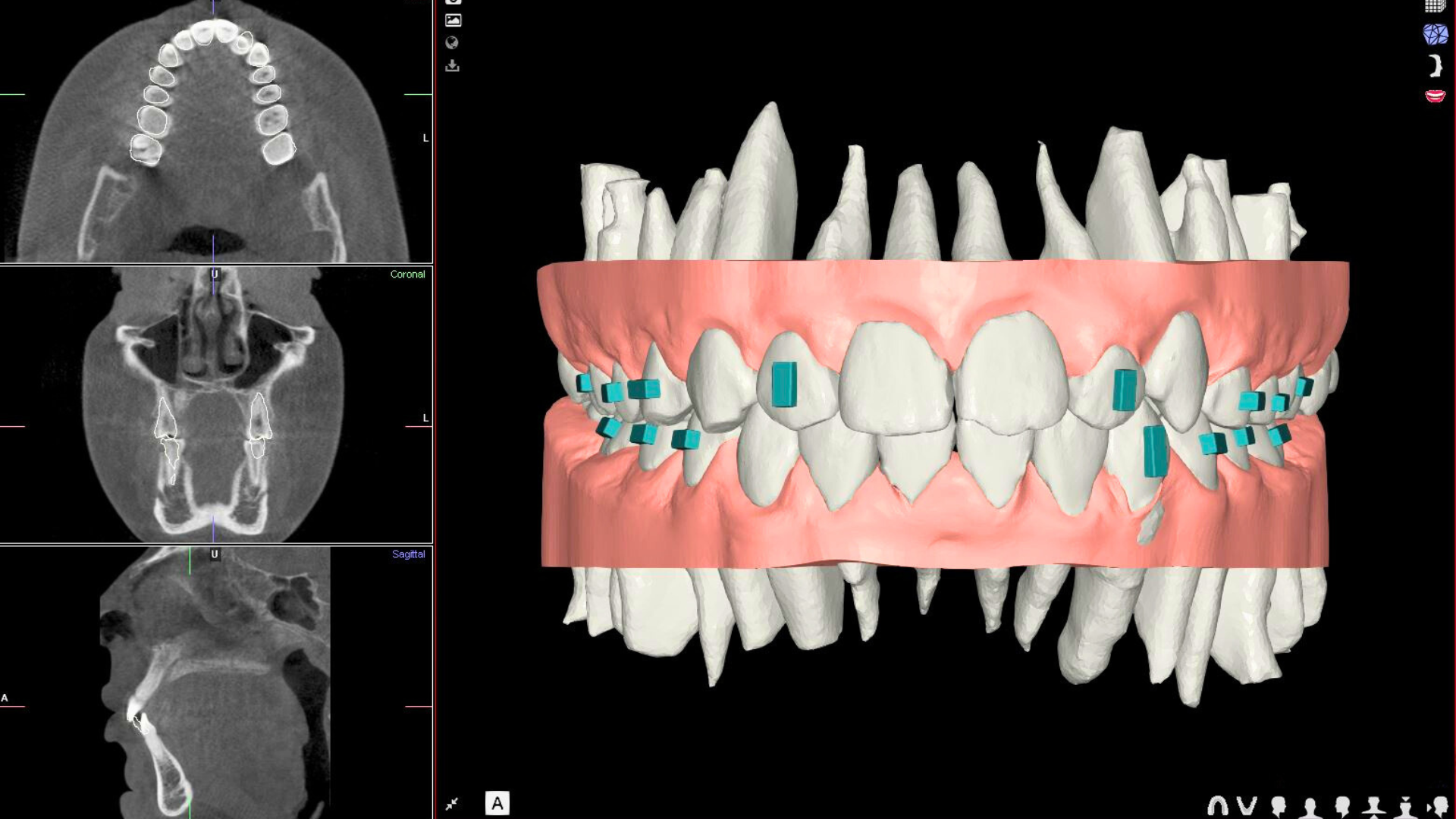This screenshot has width=1456, height=819.
Task: Click the A orientation button
Action: pyautogui.click(x=499, y=804)
